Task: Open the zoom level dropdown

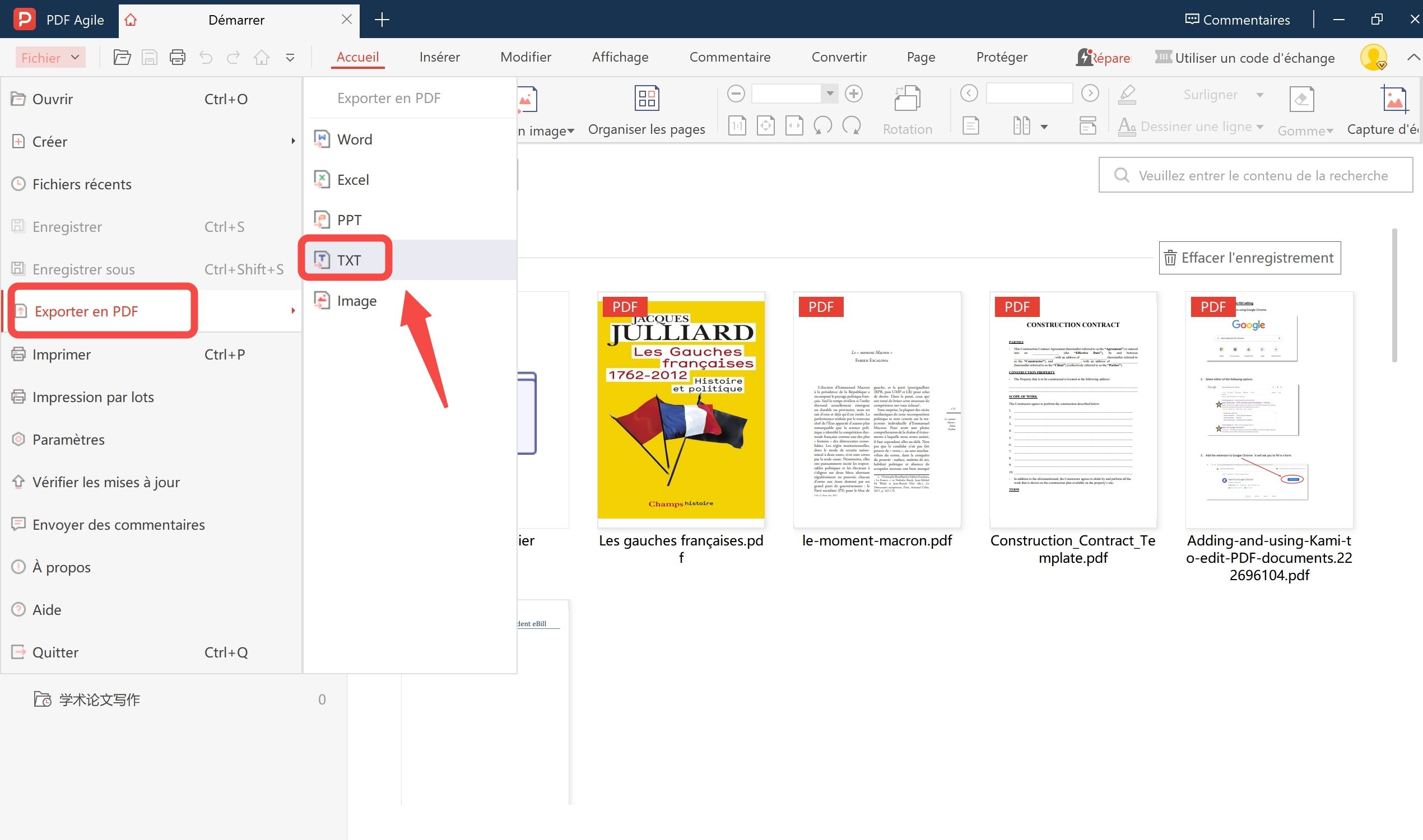Action: (830, 94)
